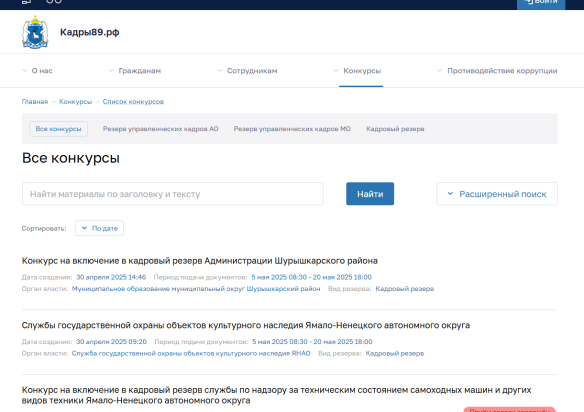Screen dimensions: 584x412
Task: Open the Службы государственной охраны competition title
Action: pos(246,325)
